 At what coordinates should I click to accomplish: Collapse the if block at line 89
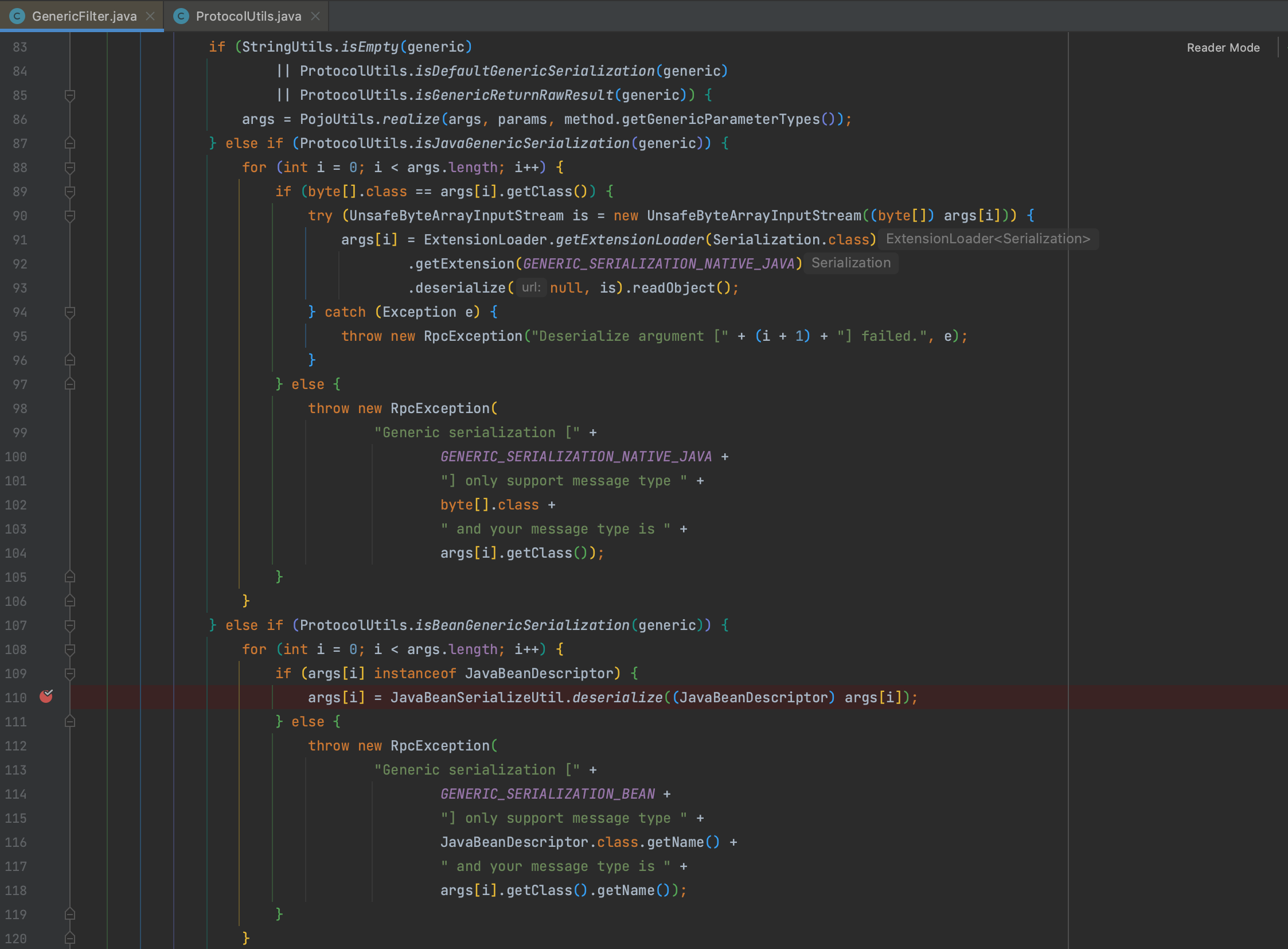coord(70,192)
